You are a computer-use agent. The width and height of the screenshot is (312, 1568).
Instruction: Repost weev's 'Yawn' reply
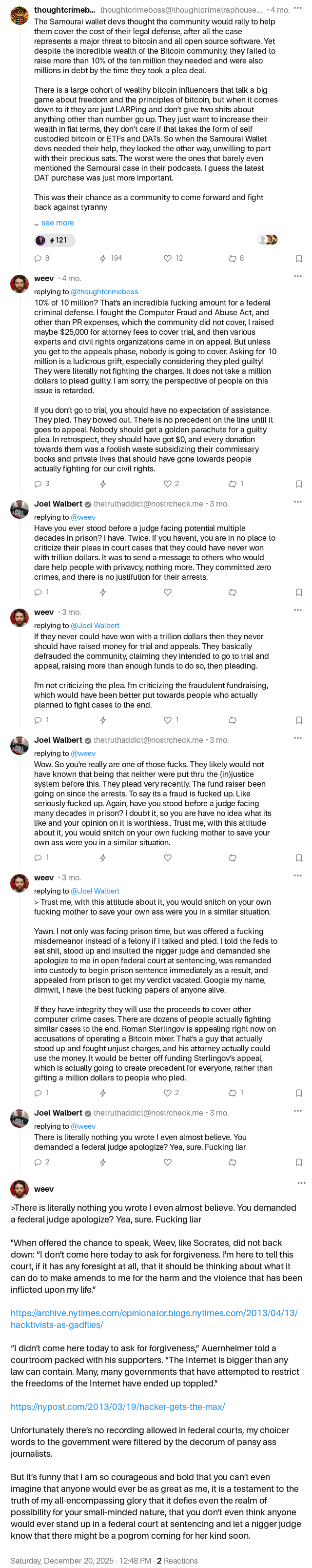pyautogui.click(x=233, y=1093)
